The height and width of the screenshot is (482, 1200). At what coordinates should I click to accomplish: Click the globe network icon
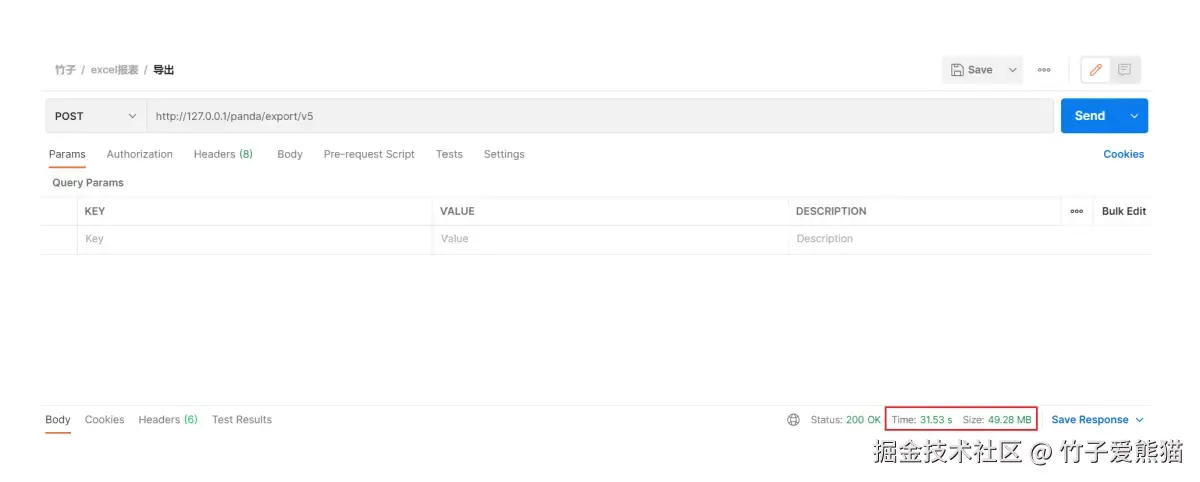click(x=794, y=420)
